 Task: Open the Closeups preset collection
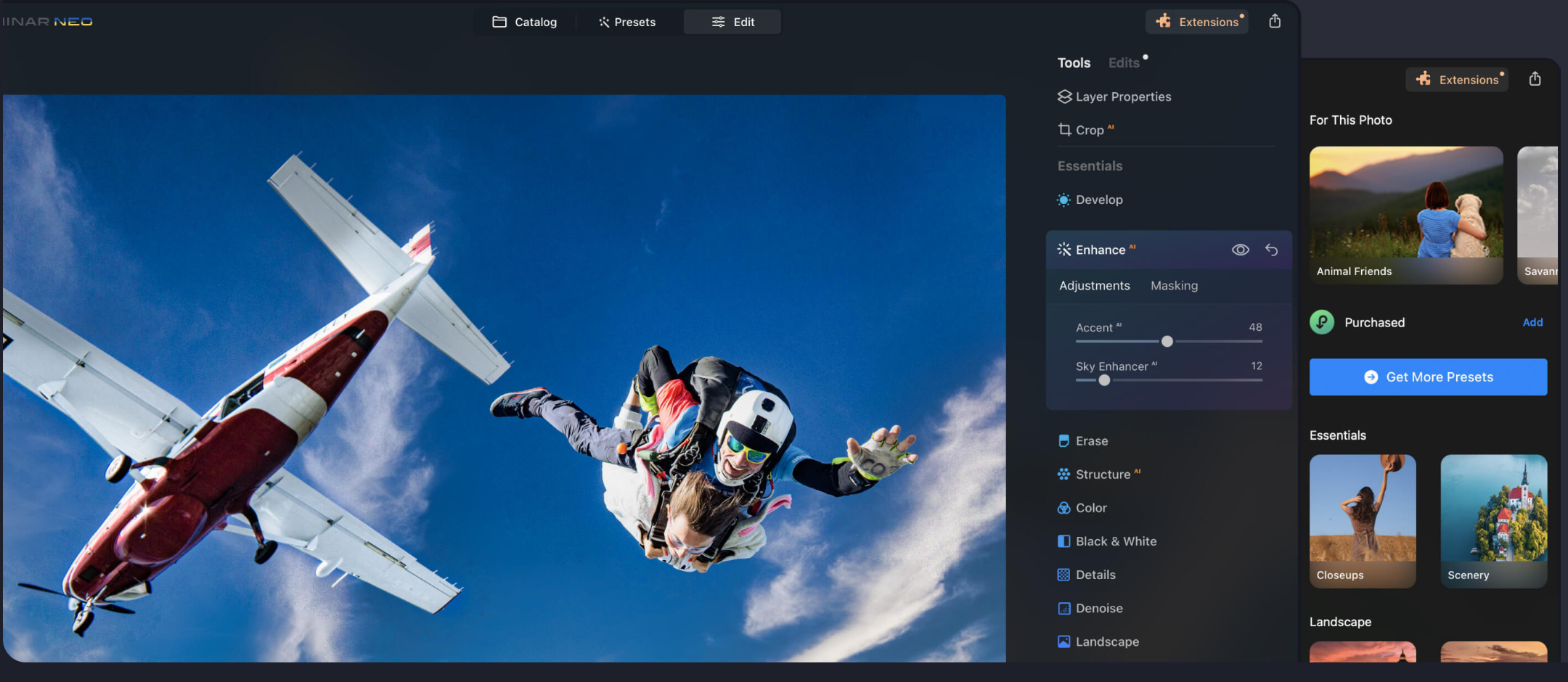[x=1363, y=521]
